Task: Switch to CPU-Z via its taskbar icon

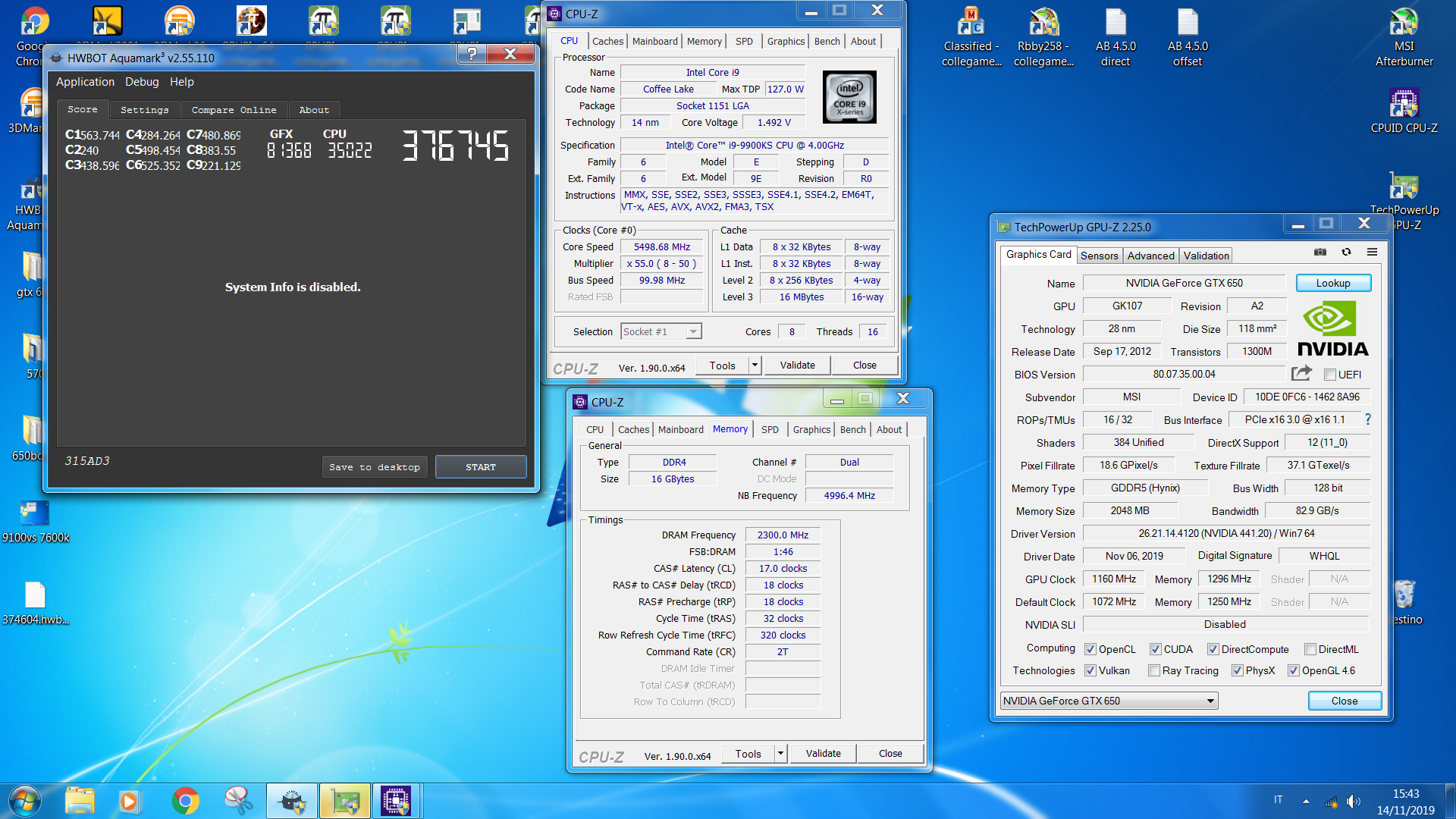Action: tap(396, 801)
